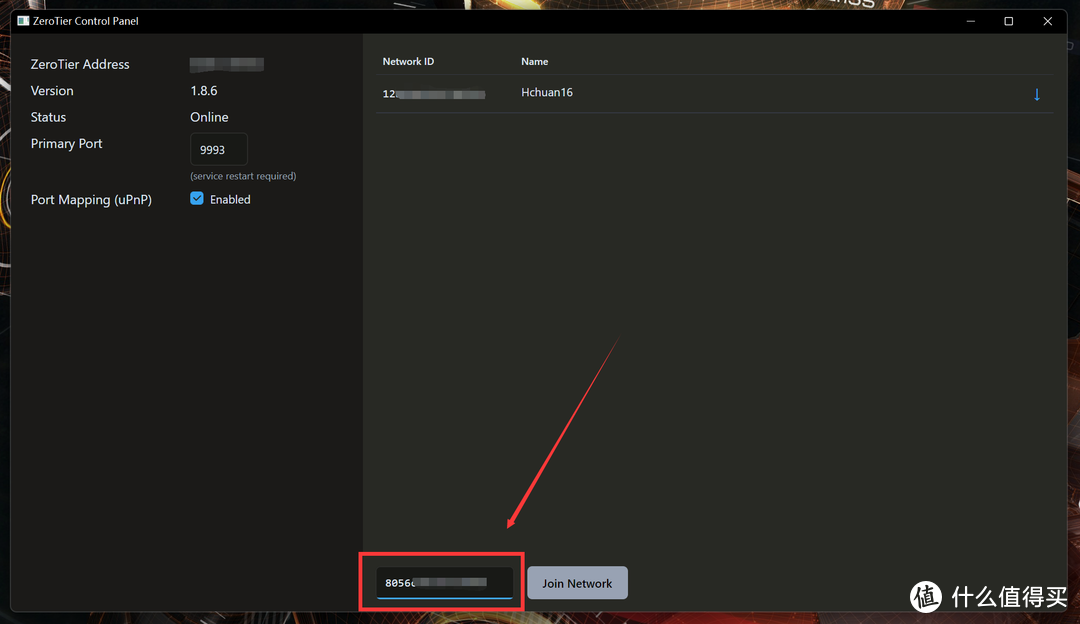Click the Version label
The height and width of the screenshot is (624, 1080).
52,91
